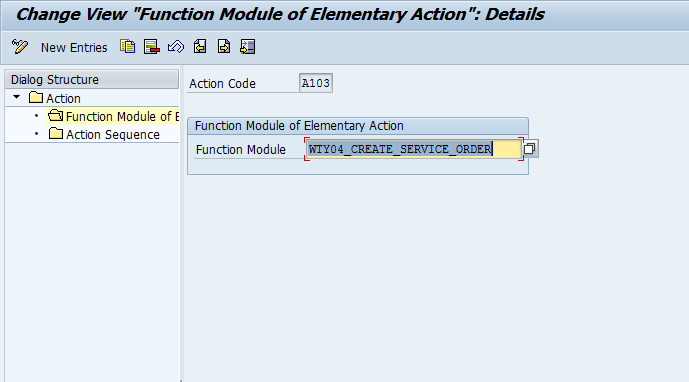Image resolution: width=689 pixels, height=382 pixels.
Task: Click the New Entries button
Action: point(74,47)
